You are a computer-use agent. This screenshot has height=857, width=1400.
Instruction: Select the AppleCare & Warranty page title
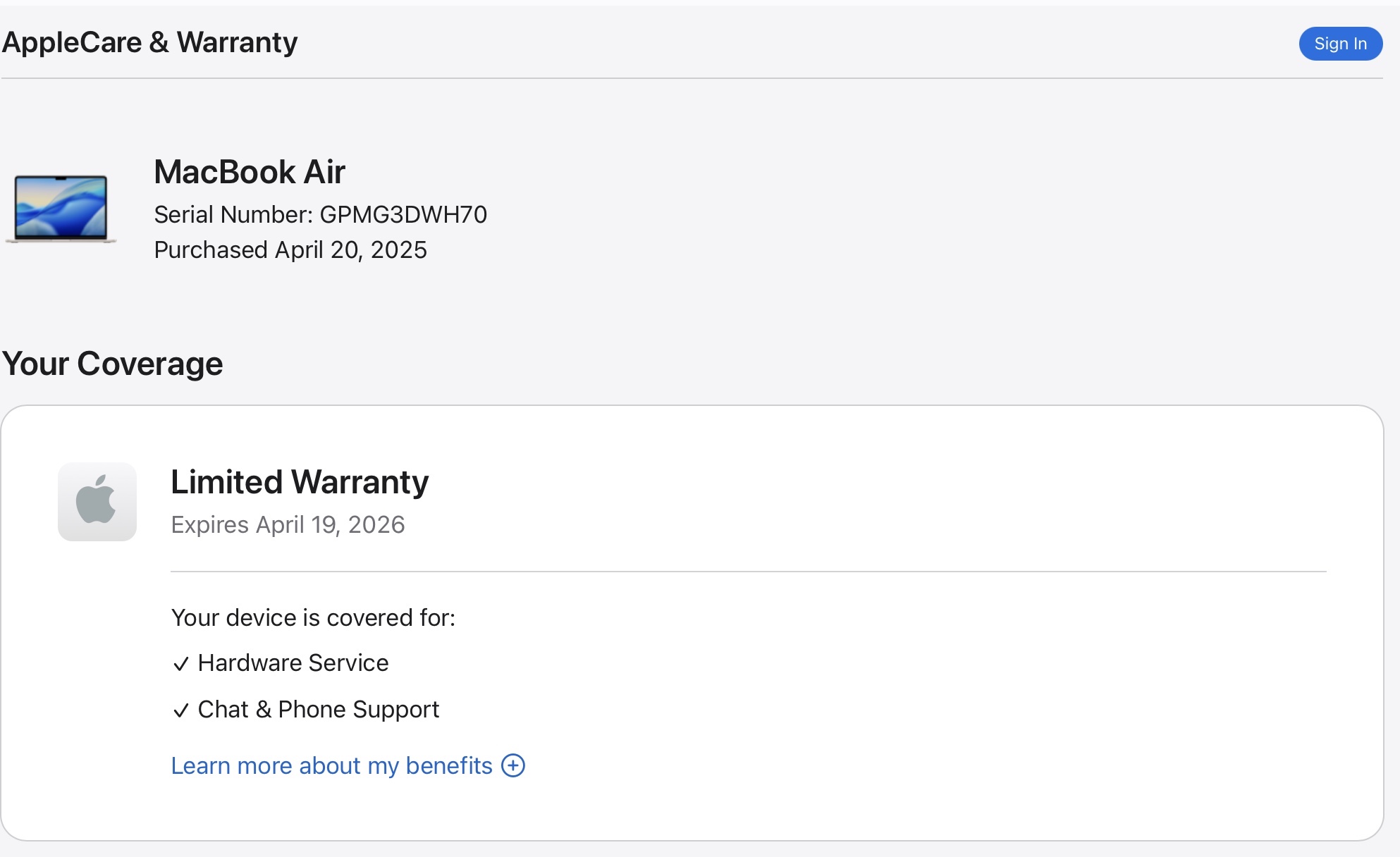click(x=149, y=42)
